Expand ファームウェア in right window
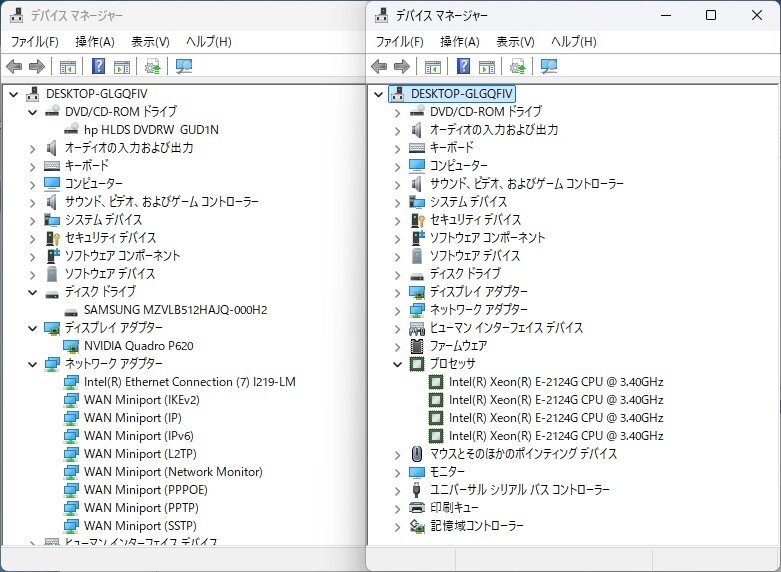Screen dimensions: 781x572 pyautogui.click(x=397, y=346)
